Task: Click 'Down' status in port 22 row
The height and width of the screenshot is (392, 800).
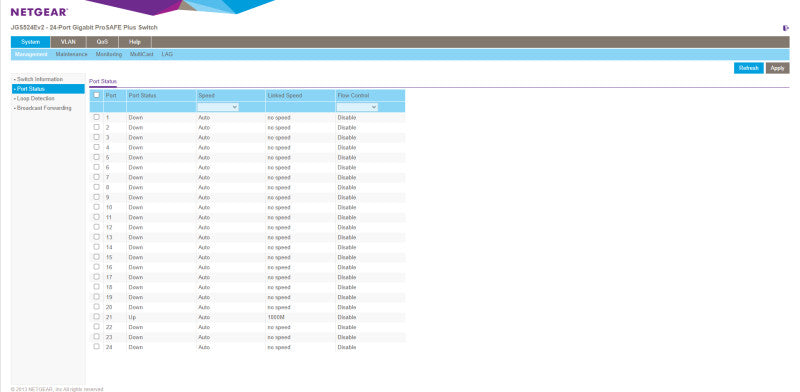Action: [136, 327]
